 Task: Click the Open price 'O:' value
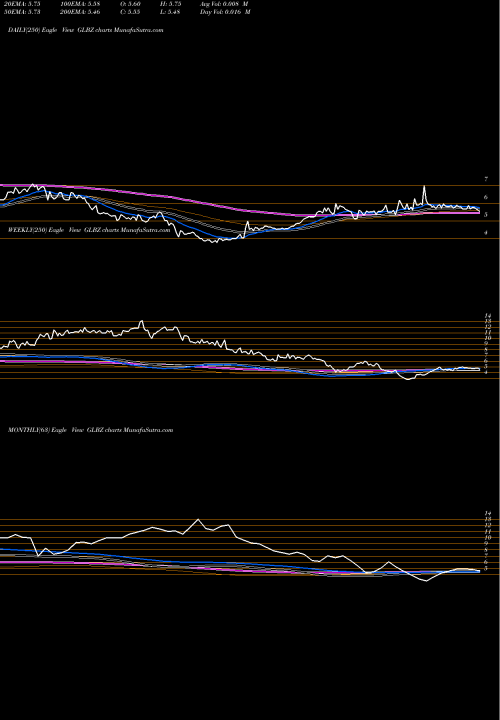coord(129,4)
